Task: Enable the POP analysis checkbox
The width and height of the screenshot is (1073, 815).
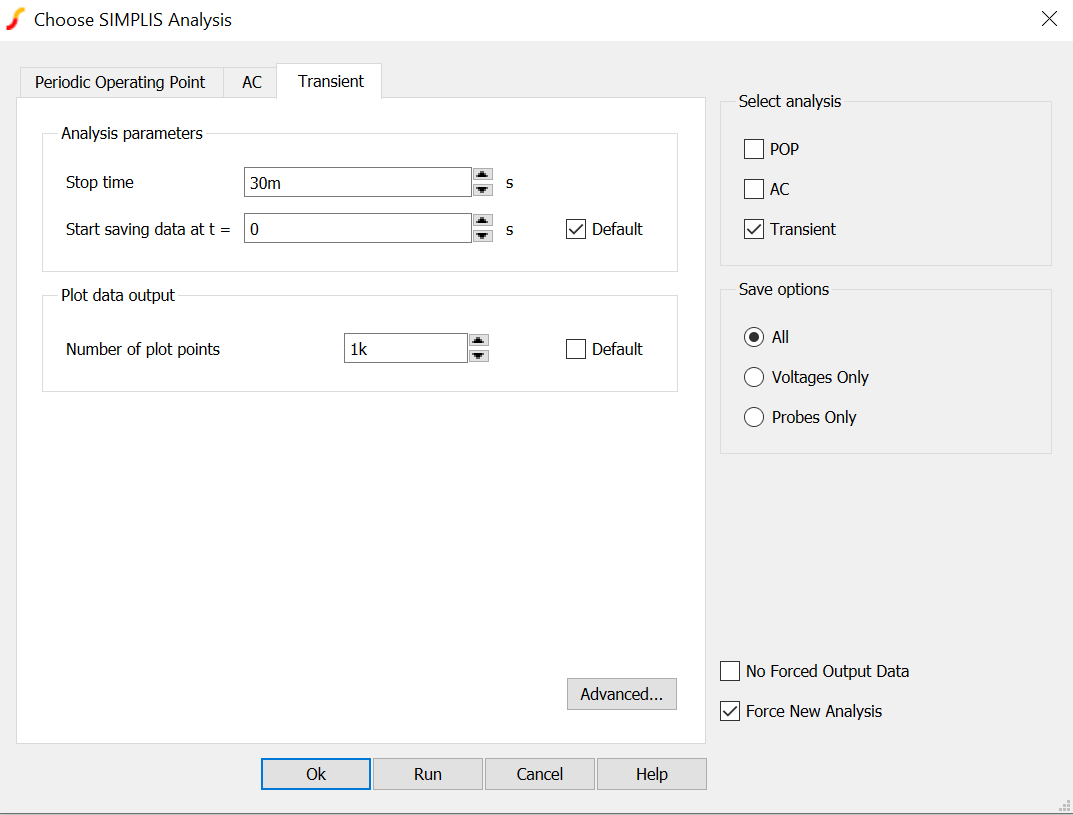Action: point(754,149)
